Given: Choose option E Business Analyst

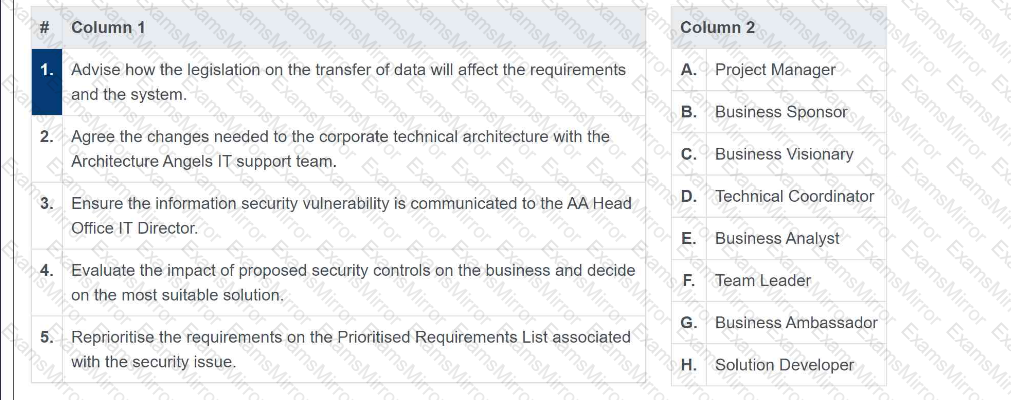Looking at the screenshot, I should coord(777,238).
